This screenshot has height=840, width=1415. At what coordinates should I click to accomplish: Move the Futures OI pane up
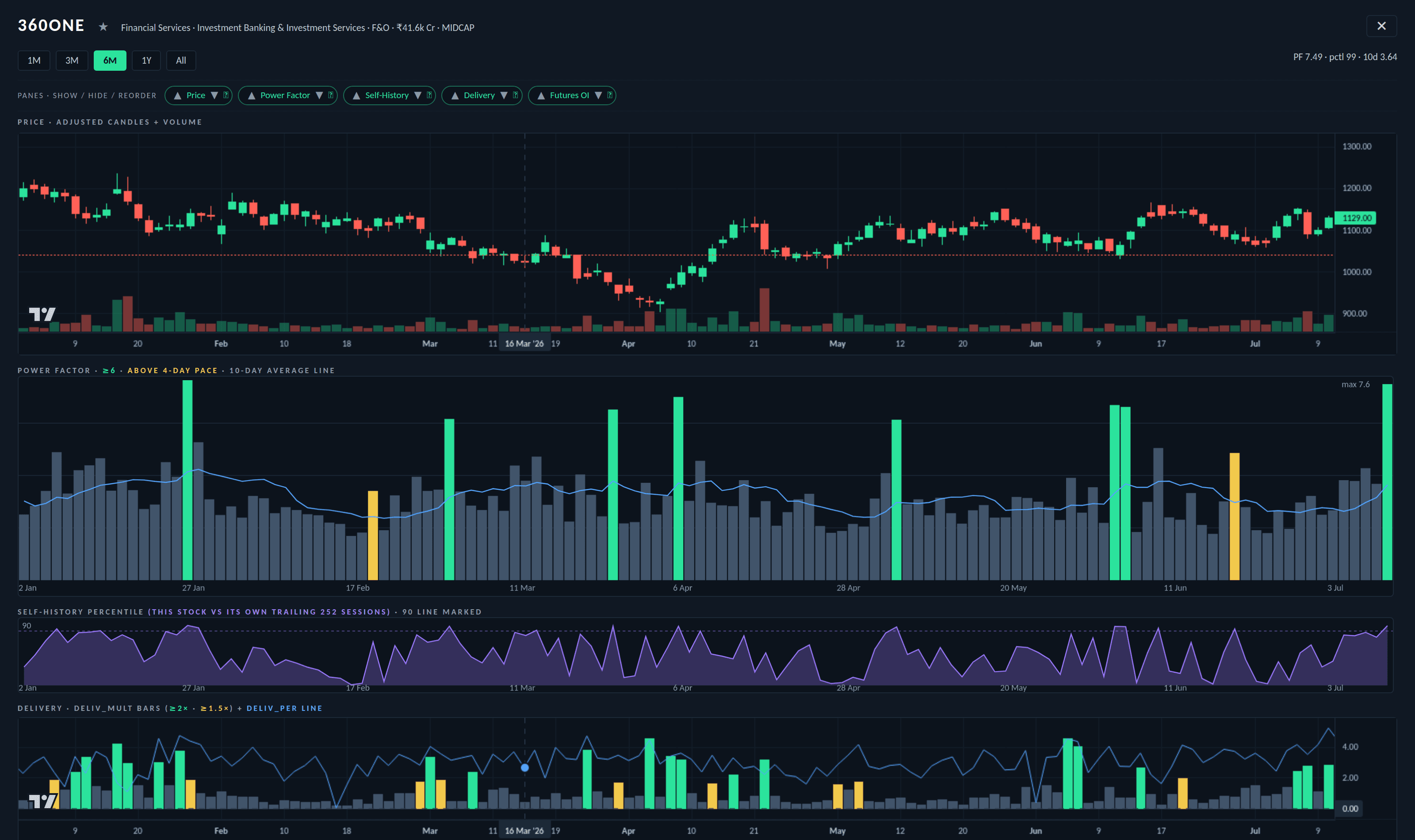pyautogui.click(x=541, y=95)
